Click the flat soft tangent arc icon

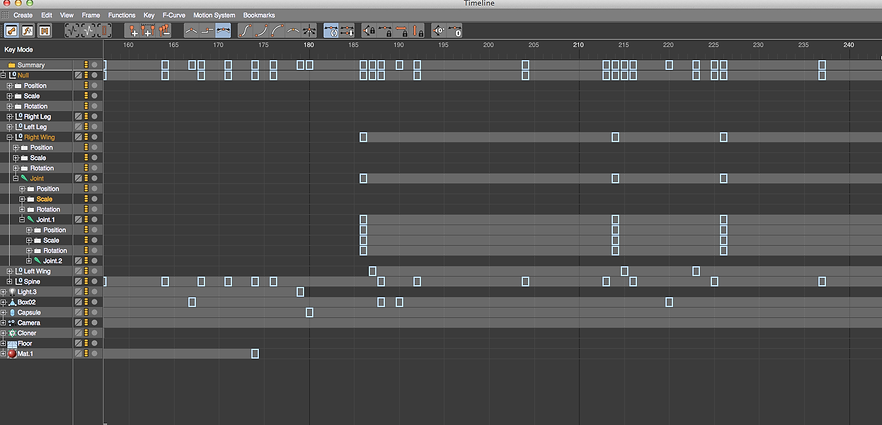click(292, 30)
